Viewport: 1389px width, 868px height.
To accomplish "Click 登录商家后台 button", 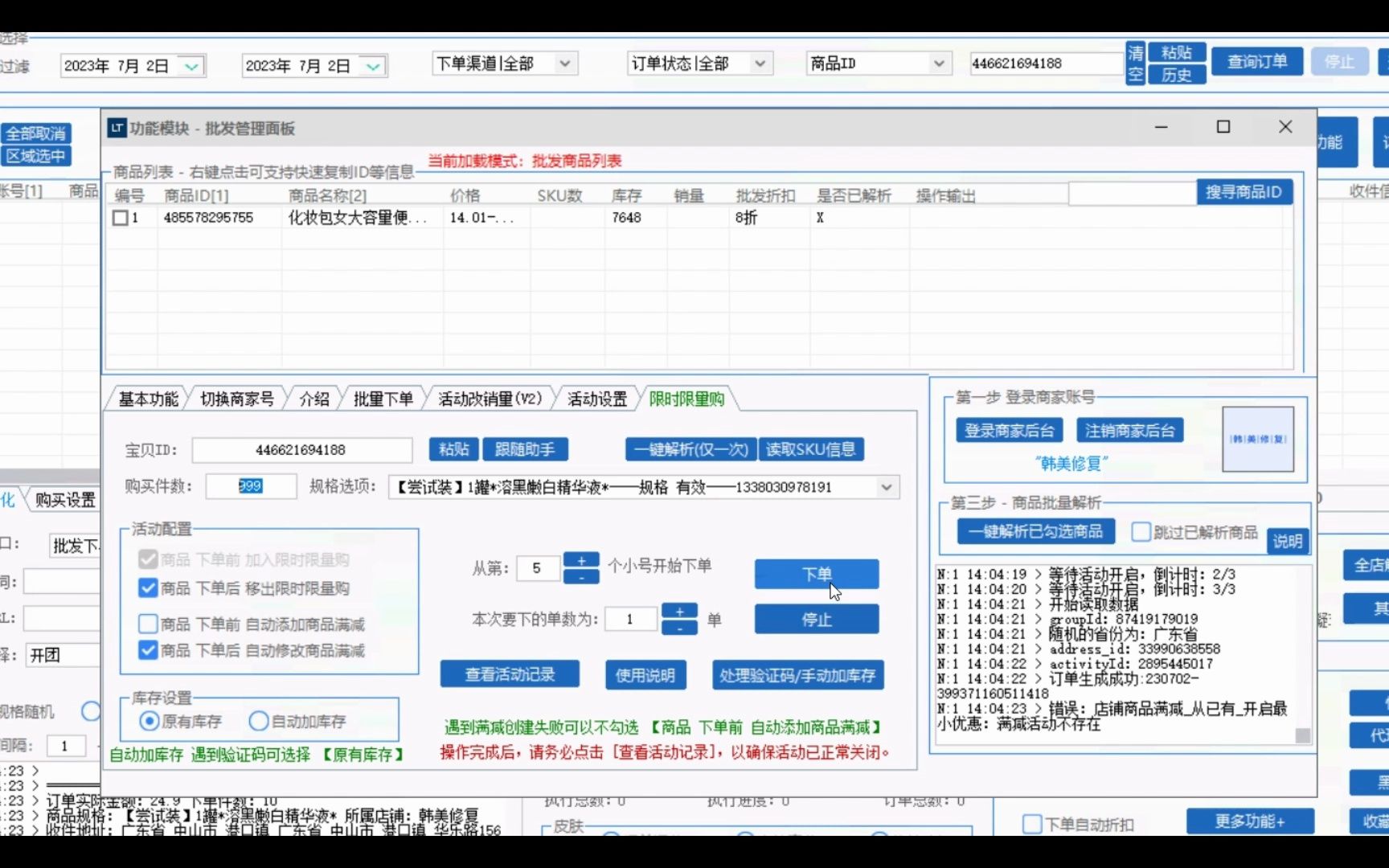I will coord(1009,431).
